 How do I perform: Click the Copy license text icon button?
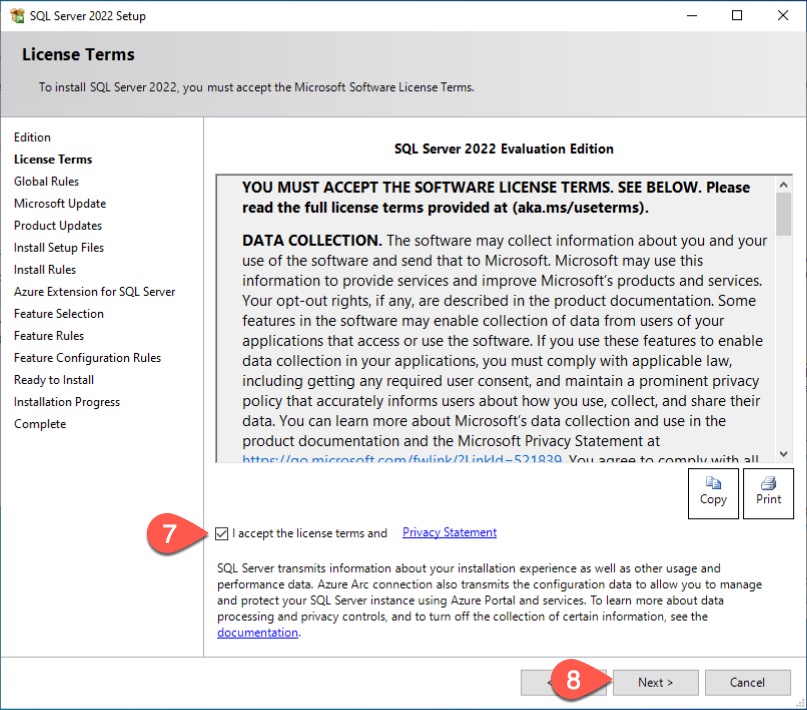(x=713, y=491)
